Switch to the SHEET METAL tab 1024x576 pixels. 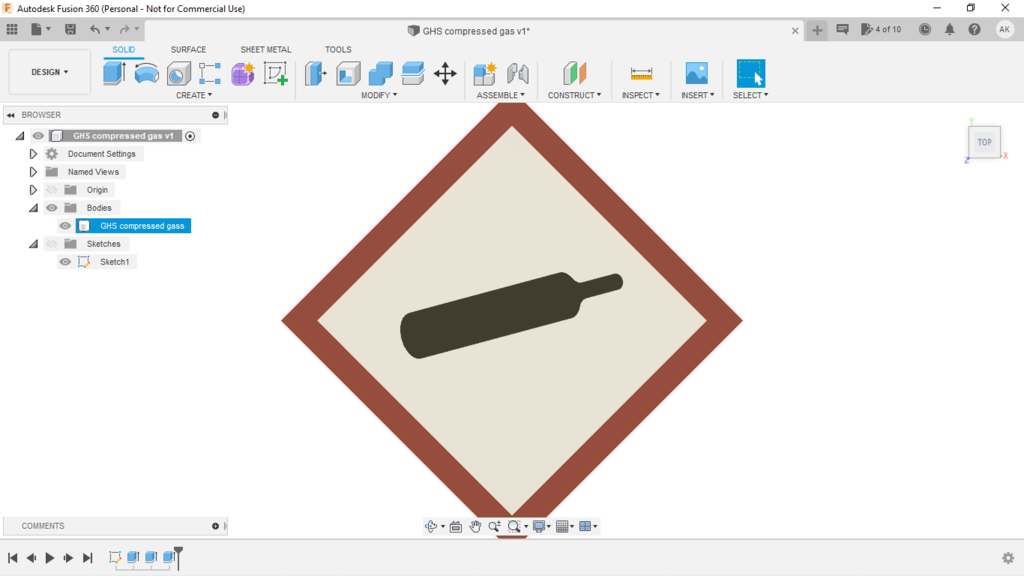[265, 49]
